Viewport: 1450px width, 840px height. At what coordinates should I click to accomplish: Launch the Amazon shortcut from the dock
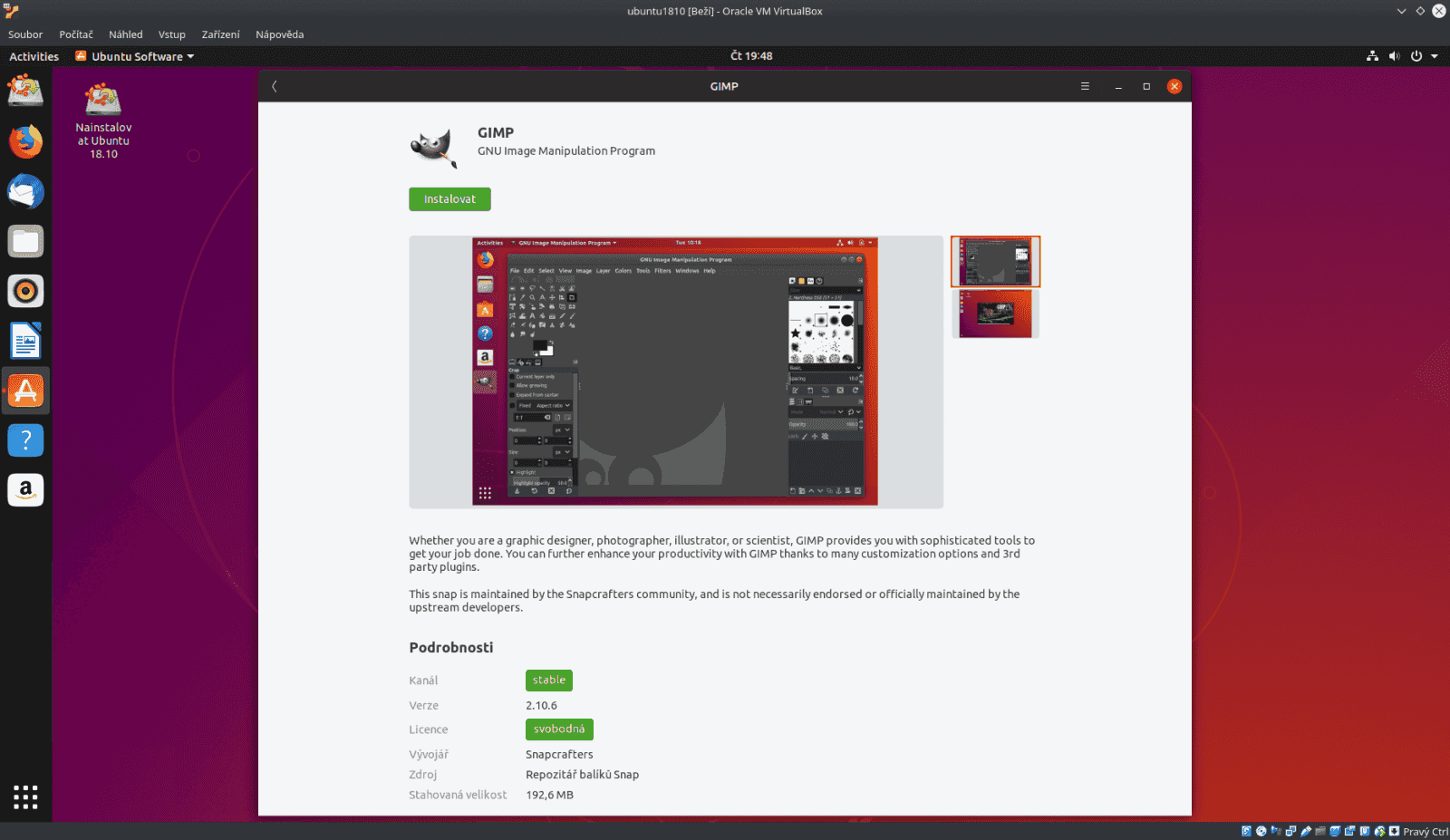25,489
